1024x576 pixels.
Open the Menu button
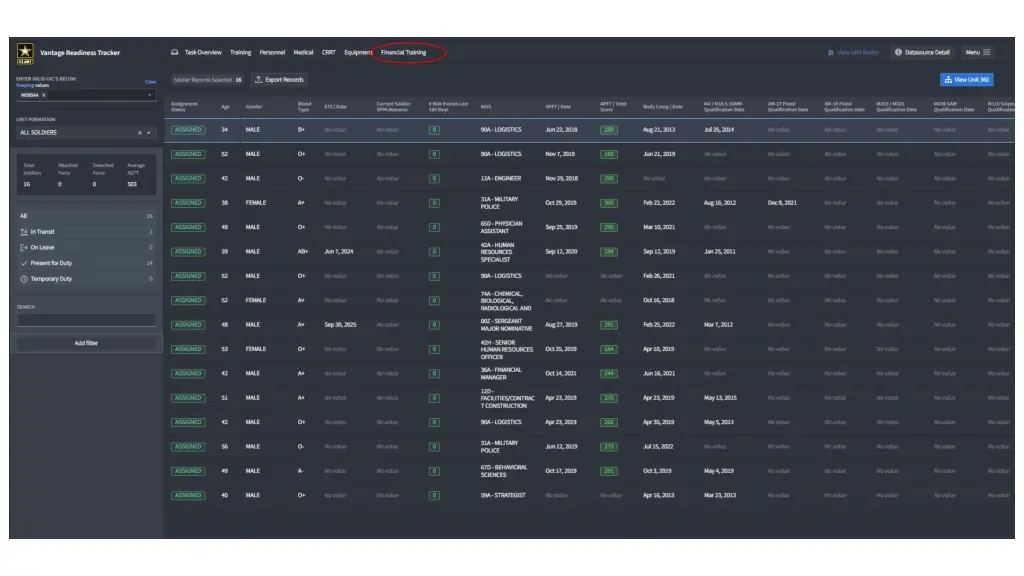[978, 52]
